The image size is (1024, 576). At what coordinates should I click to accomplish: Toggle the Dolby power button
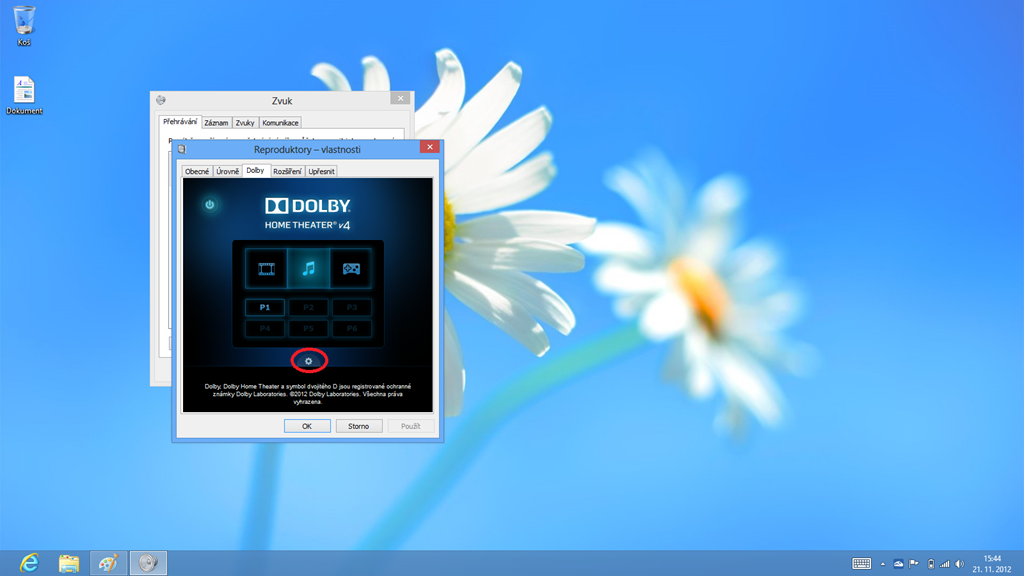click(210, 204)
